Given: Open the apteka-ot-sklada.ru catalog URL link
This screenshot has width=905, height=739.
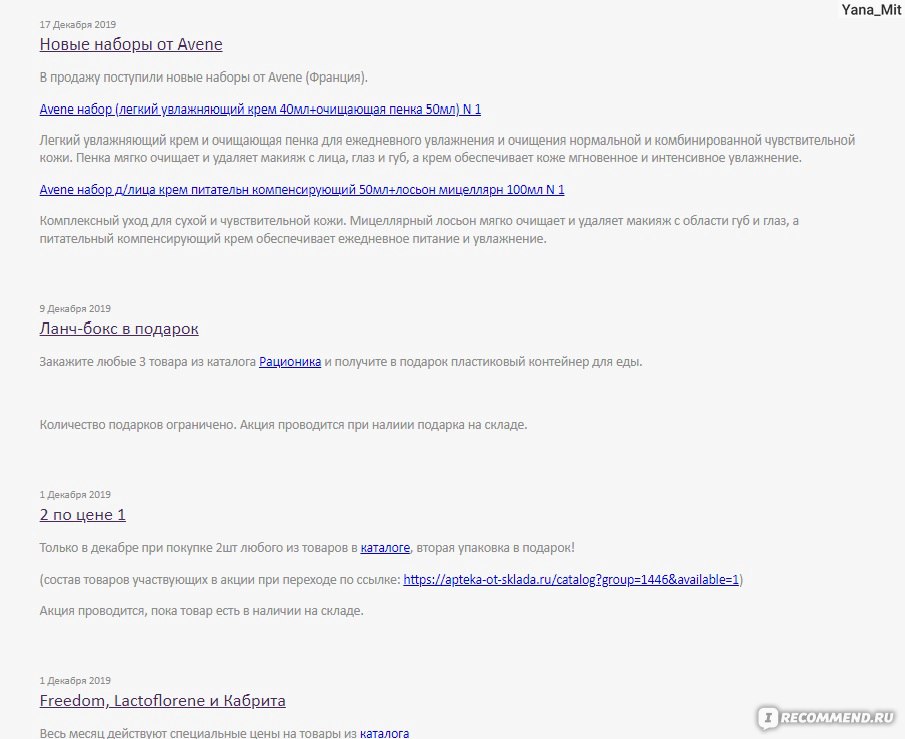Looking at the screenshot, I should click(x=571, y=579).
